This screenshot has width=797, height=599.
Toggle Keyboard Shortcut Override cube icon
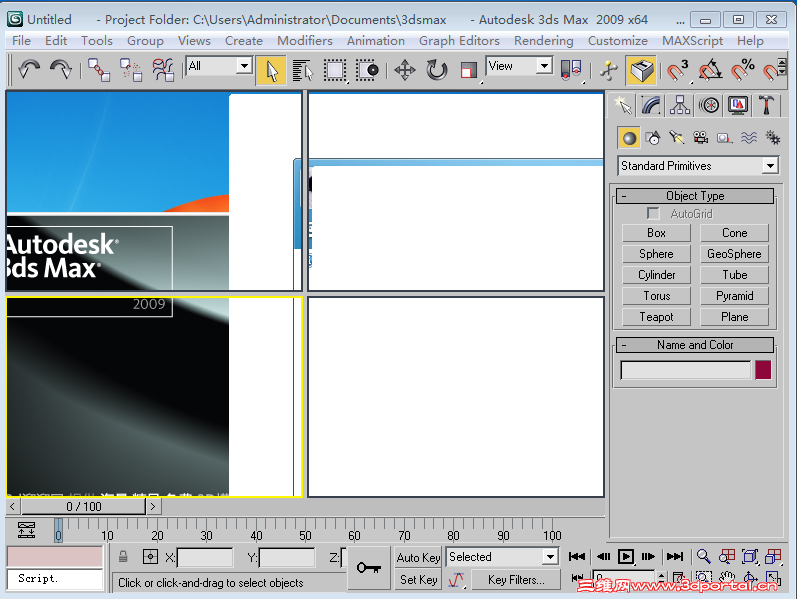(x=641, y=70)
